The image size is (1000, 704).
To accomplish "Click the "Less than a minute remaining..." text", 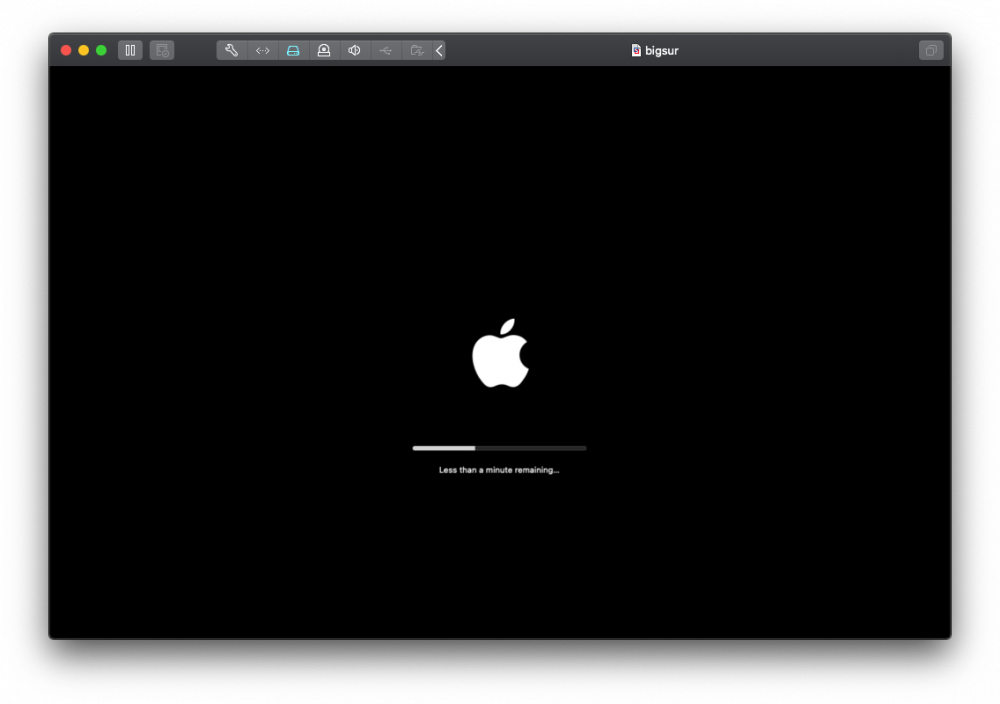I will point(499,470).
